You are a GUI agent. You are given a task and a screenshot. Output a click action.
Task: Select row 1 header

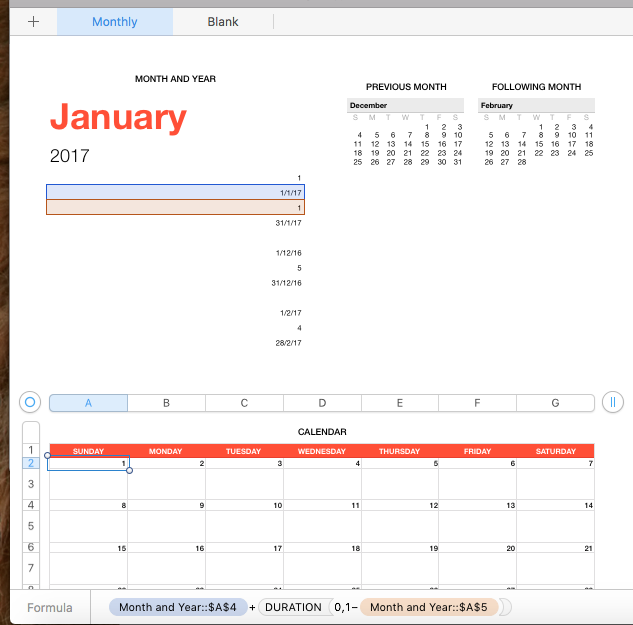[x=31, y=450]
